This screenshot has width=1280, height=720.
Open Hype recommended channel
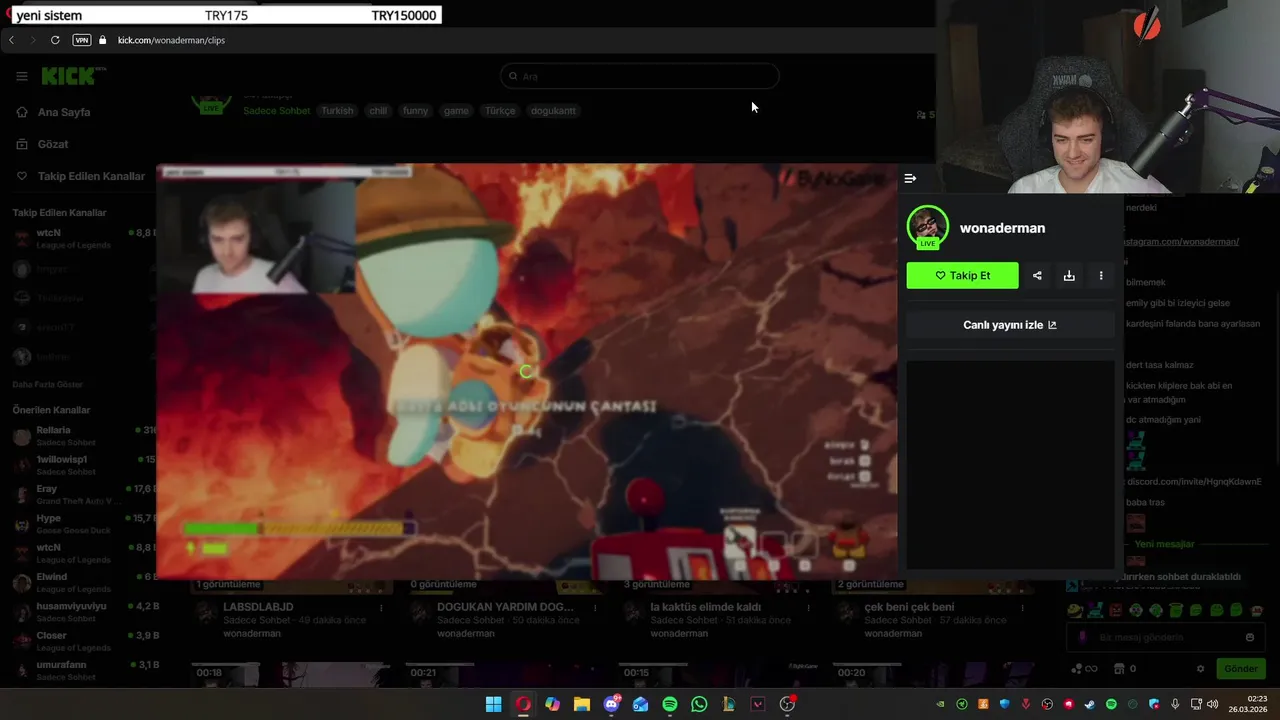click(x=84, y=523)
